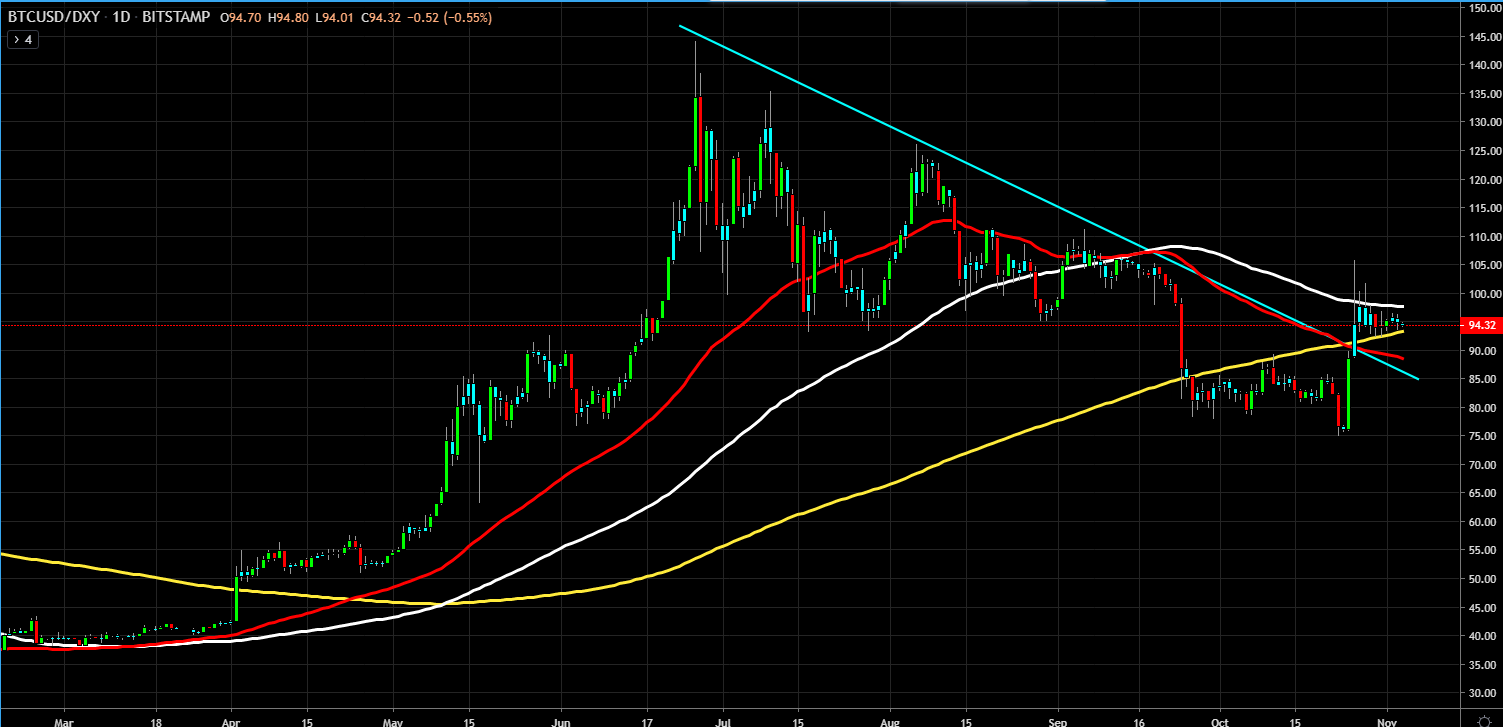Click the 90.00 price axis label
The height and width of the screenshot is (727, 1503).
tap(1483, 351)
